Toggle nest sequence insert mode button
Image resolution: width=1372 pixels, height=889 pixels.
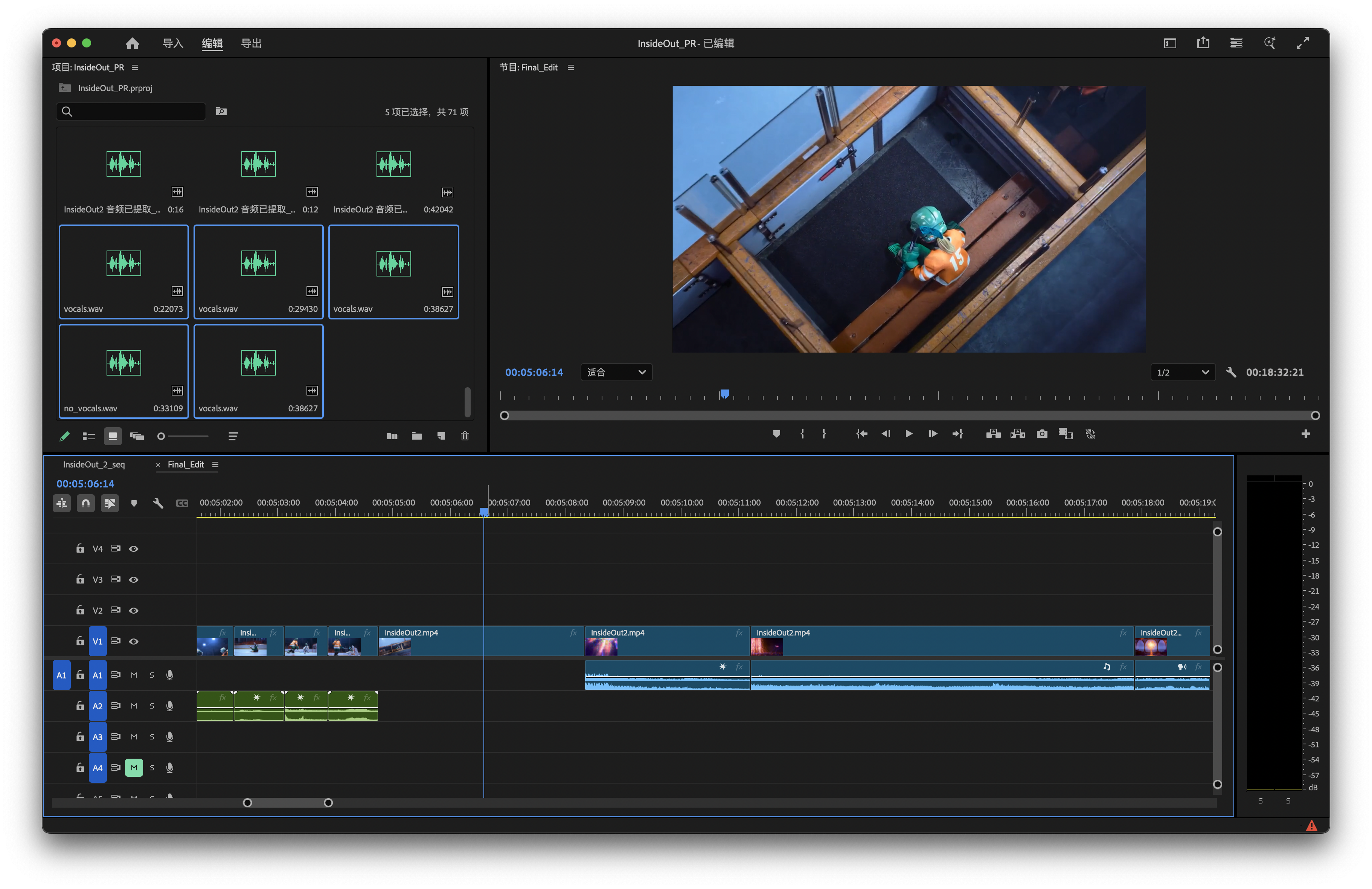click(62, 504)
